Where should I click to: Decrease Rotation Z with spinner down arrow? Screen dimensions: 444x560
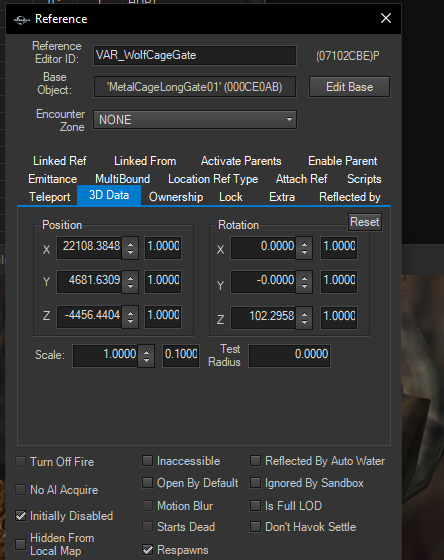tap(304, 322)
